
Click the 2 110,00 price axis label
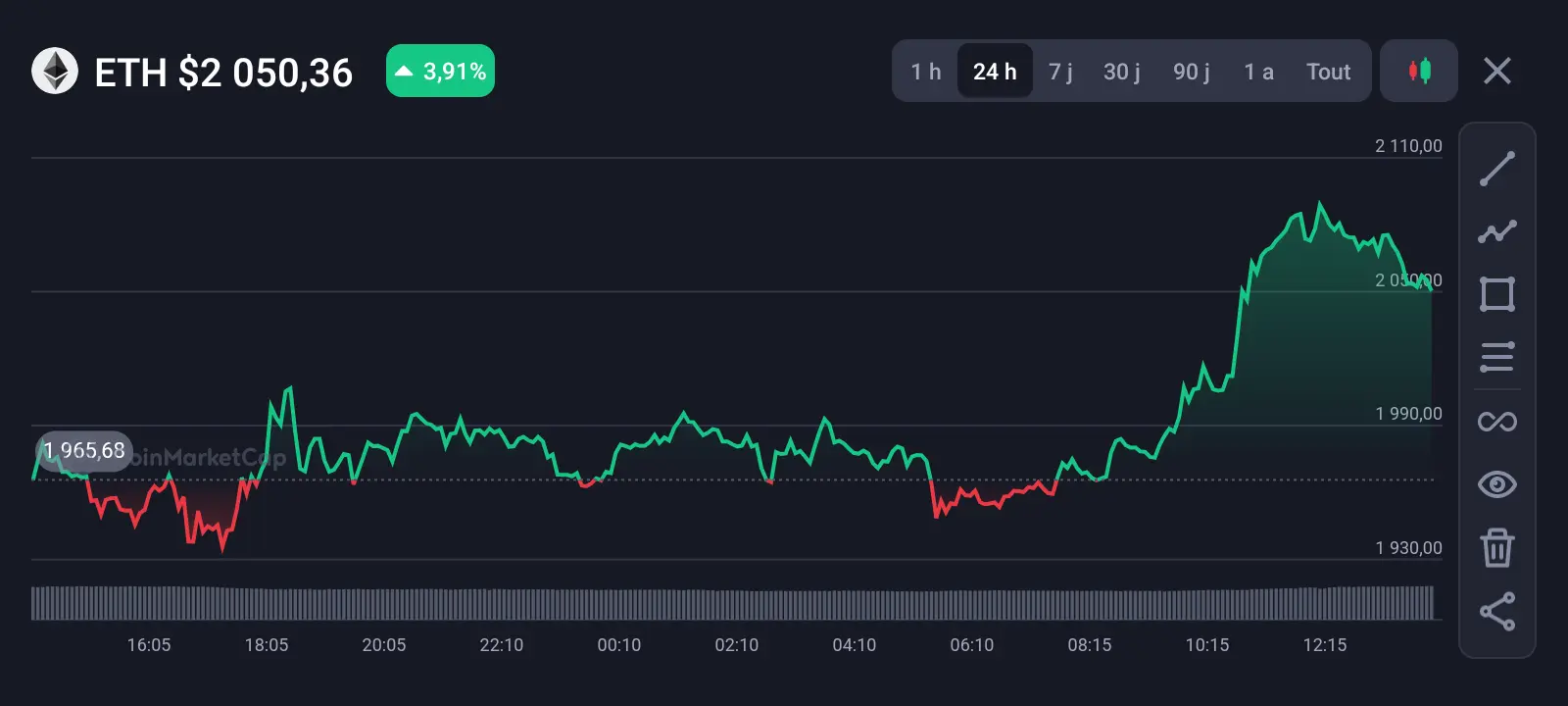[1408, 146]
